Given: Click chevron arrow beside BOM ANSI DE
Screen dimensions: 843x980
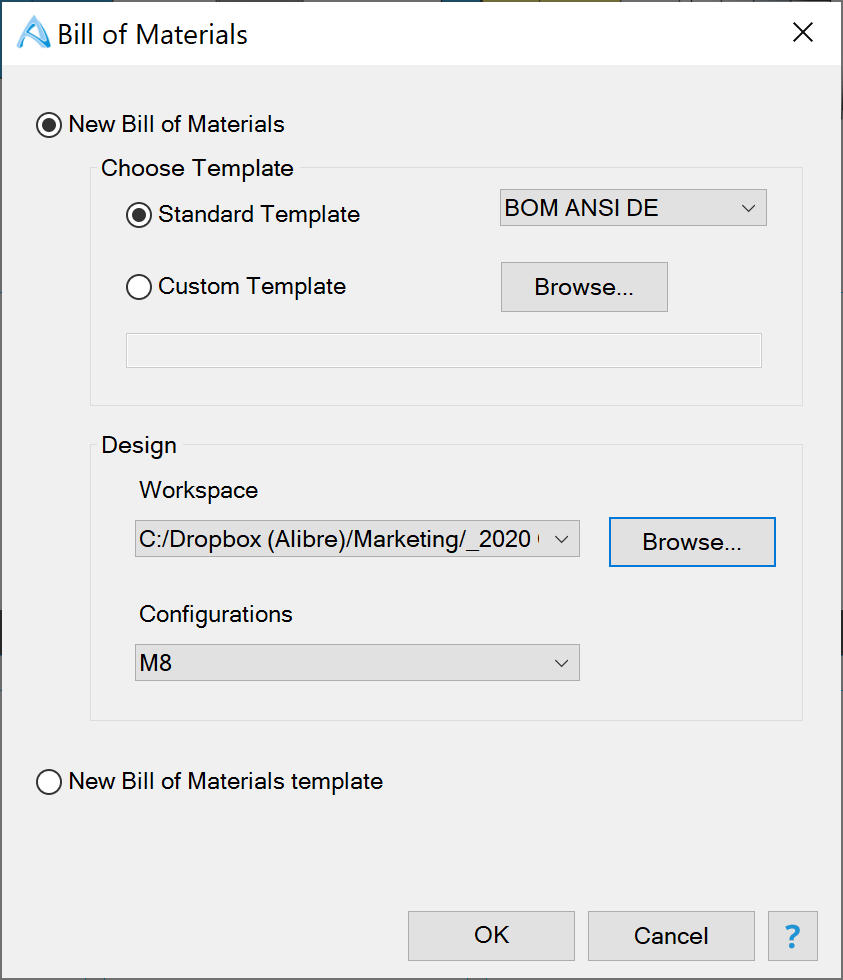Looking at the screenshot, I should [x=748, y=208].
